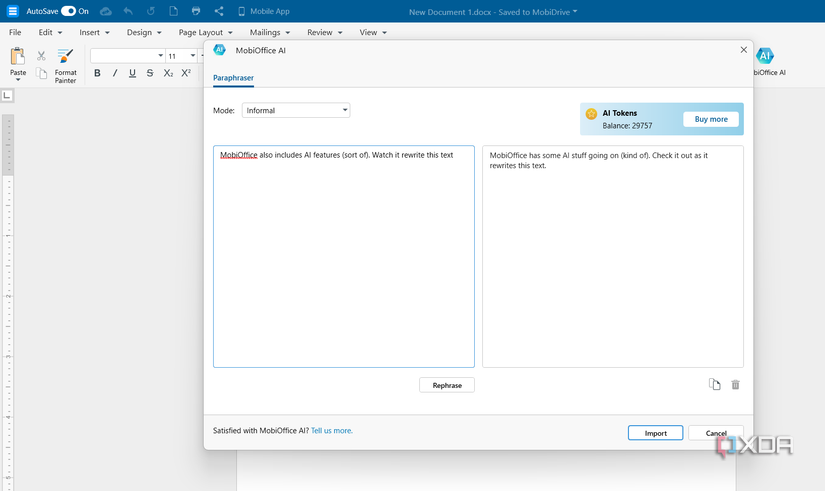
Task: Close the MobiOffice AI dialog
Action: [743, 50]
